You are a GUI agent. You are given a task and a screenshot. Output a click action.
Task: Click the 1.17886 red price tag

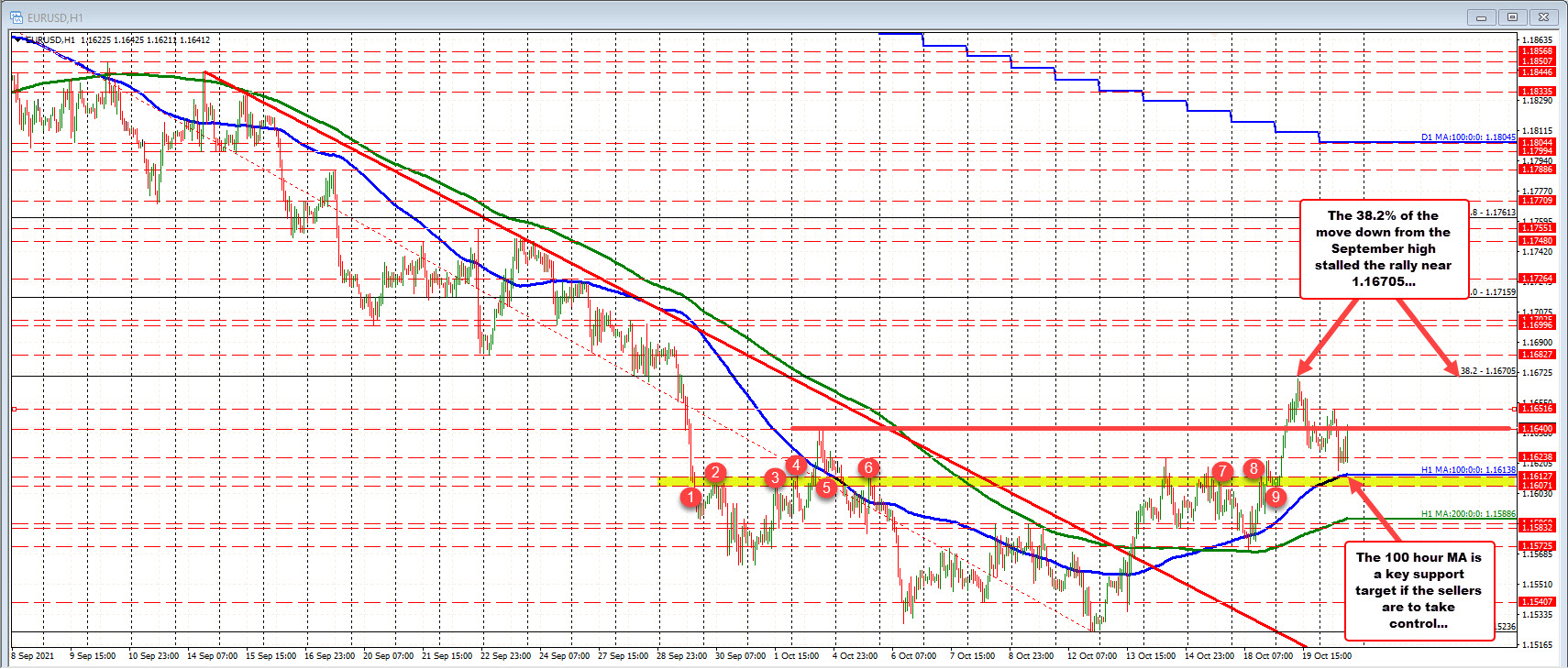pos(1537,170)
